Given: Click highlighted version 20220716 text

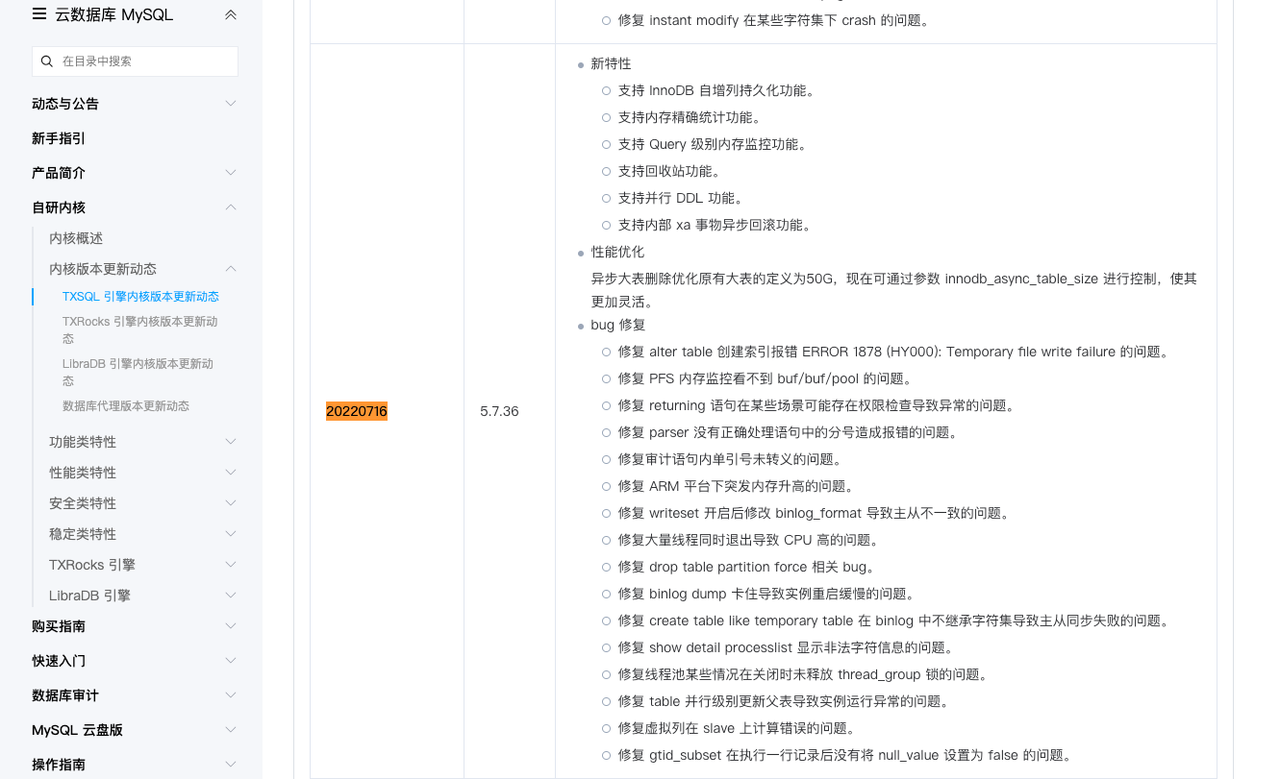Looking at the screenshot, I should pyautogui.click(x=356, y=411).
